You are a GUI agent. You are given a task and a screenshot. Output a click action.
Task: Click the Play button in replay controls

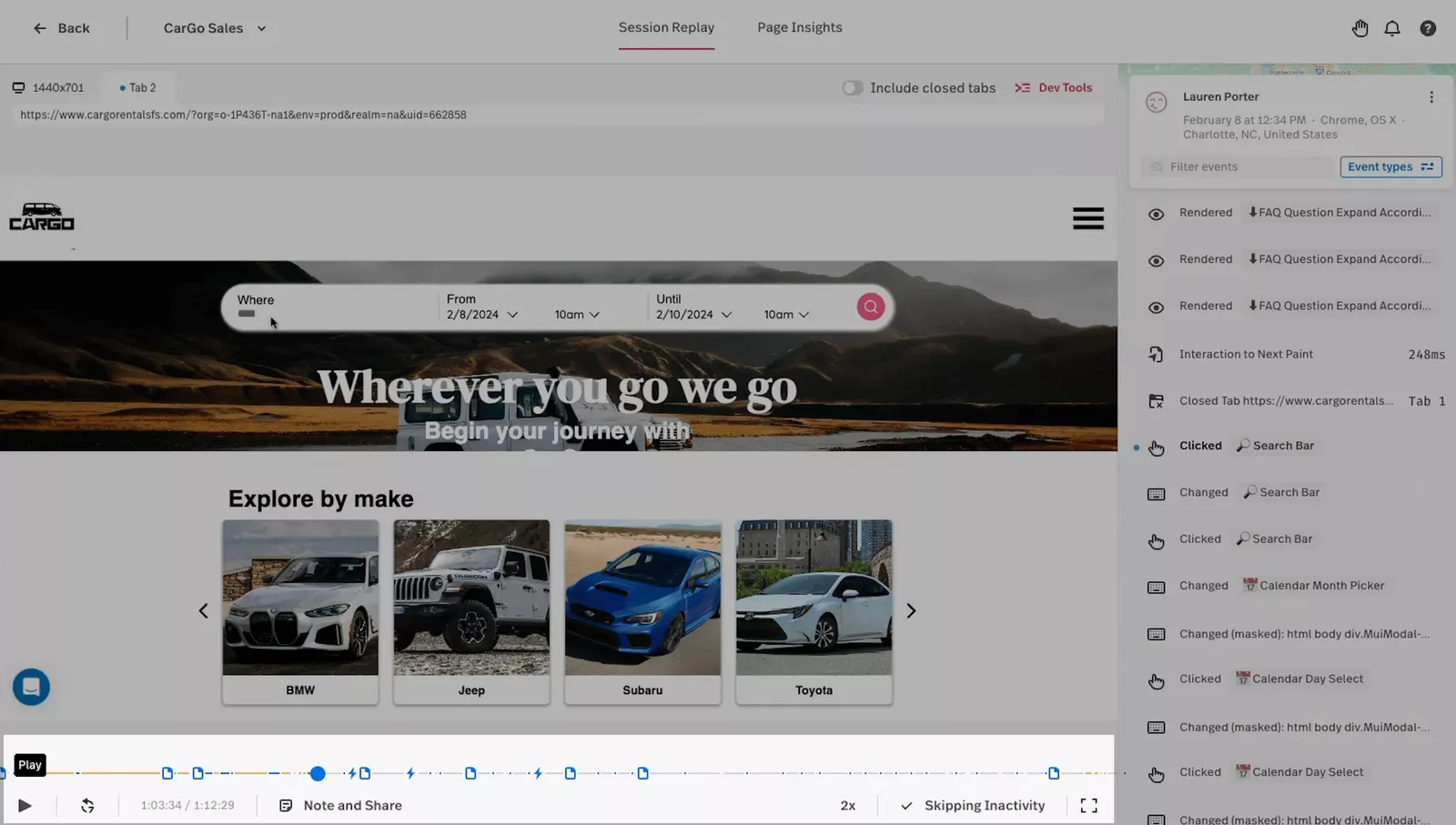[25, 805]
